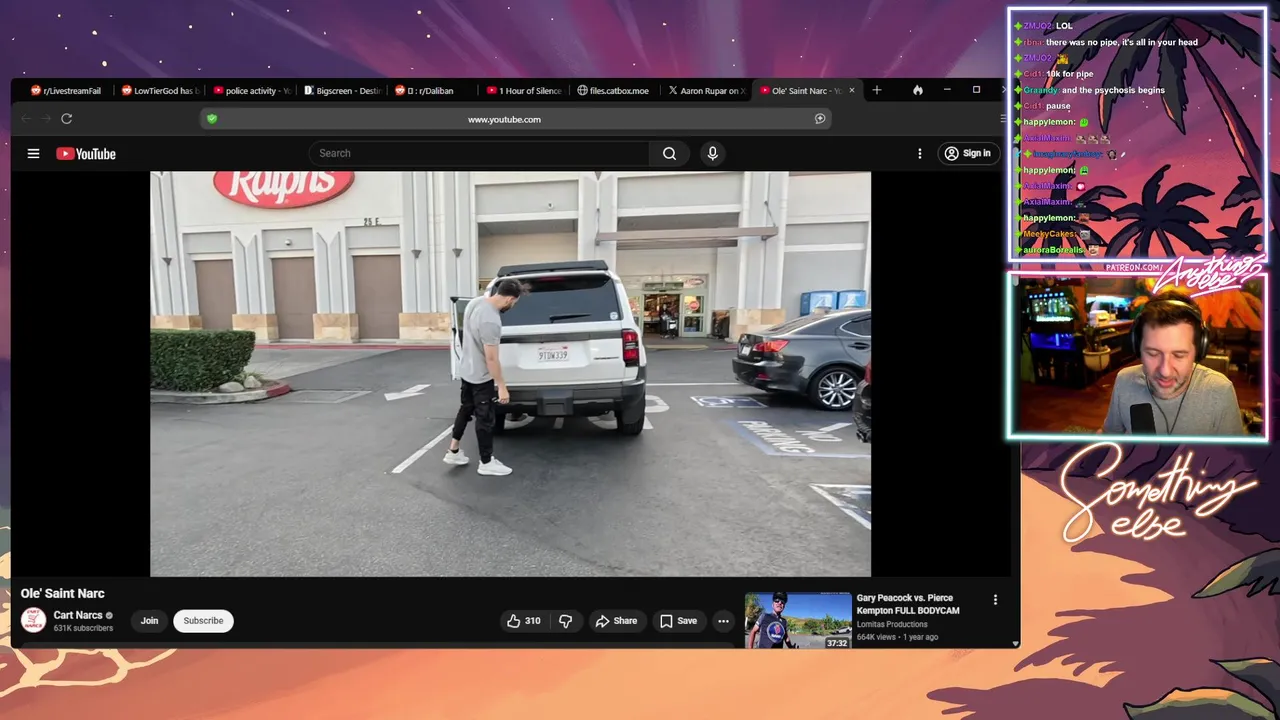This screenshot has height=720, width=1280.
Task: Open the YouTube hamburger guide menu
Action: [x=33, y=153]
